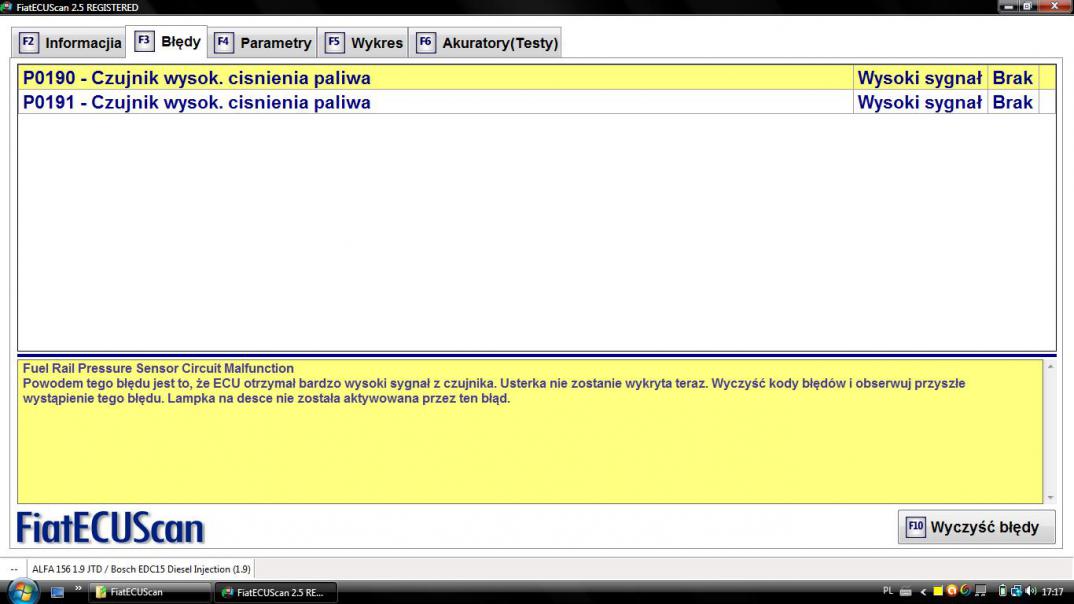The height and width of the screenshot is (604, 1074).
Task: Click the yellow note tray icon
Action: (938, 591)
